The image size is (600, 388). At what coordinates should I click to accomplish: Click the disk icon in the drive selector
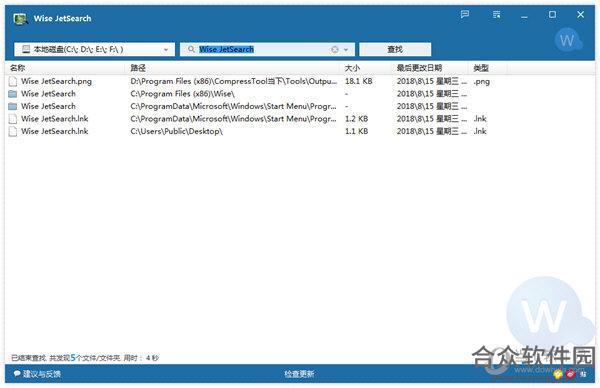click(x=26, y=49)
